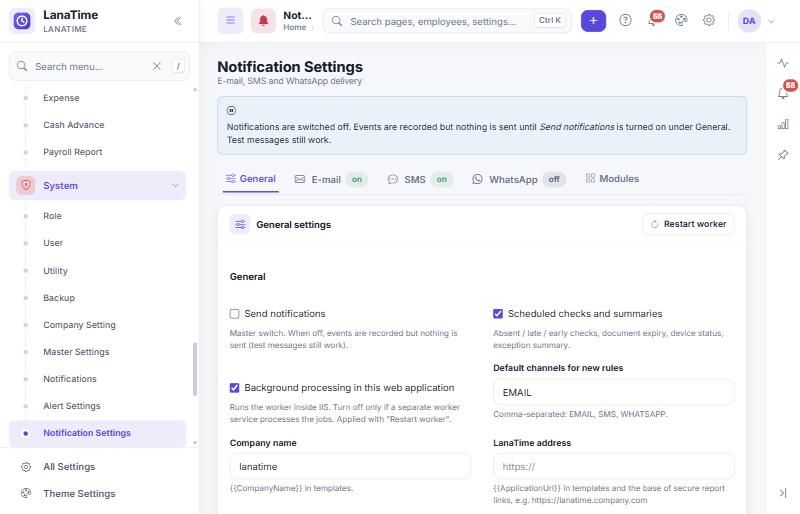The image size is (800, 514).
Task: Uncheck Background processing in this web application
Action: (234, 388)
